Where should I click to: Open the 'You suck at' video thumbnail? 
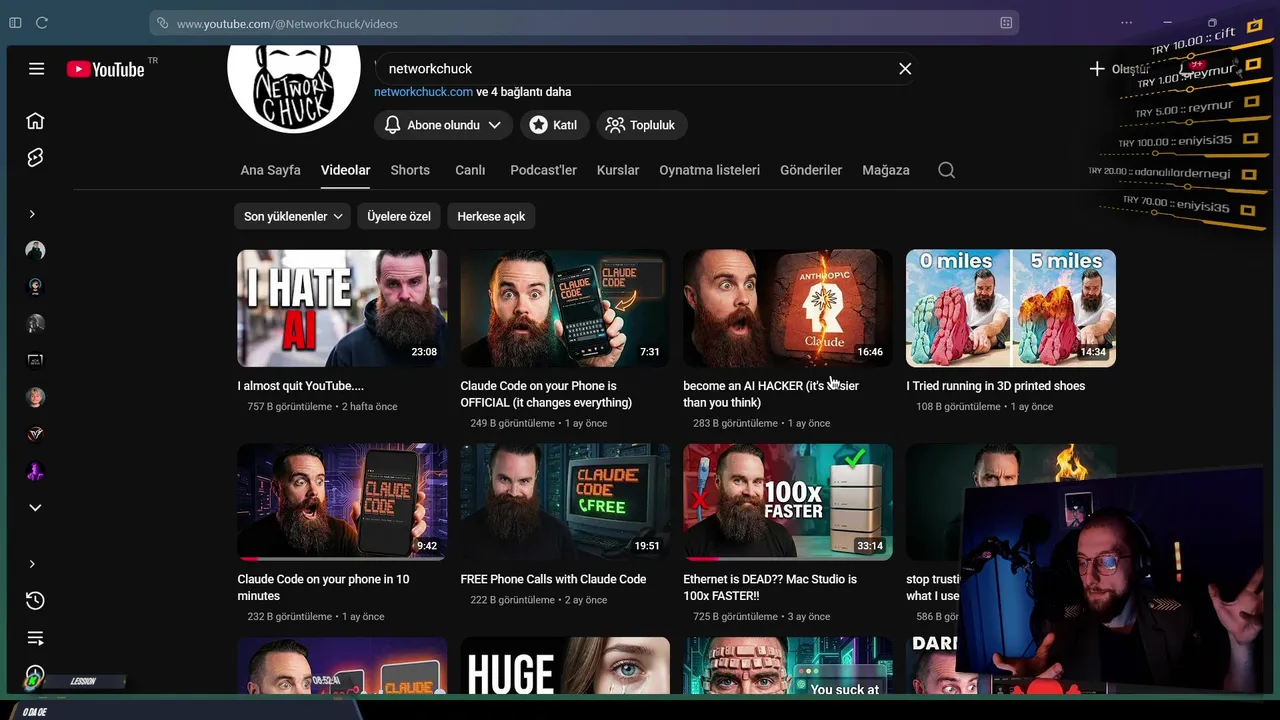coord(788,666)
